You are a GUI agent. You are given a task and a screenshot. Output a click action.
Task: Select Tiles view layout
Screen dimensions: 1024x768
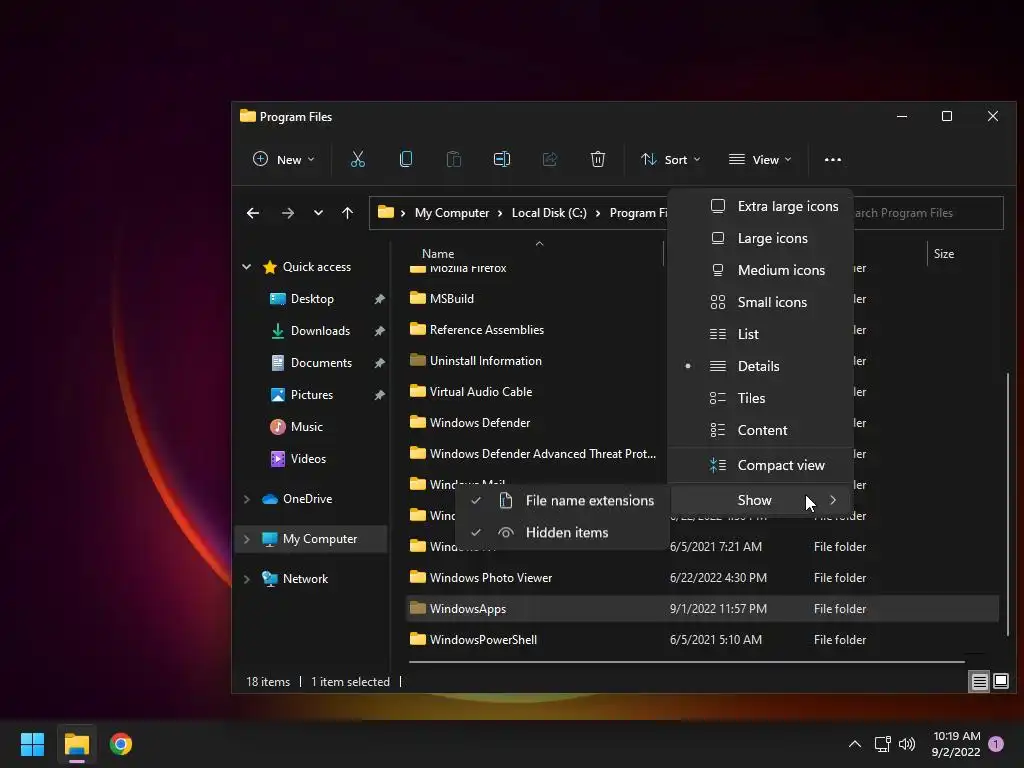(x=761, y=398)
